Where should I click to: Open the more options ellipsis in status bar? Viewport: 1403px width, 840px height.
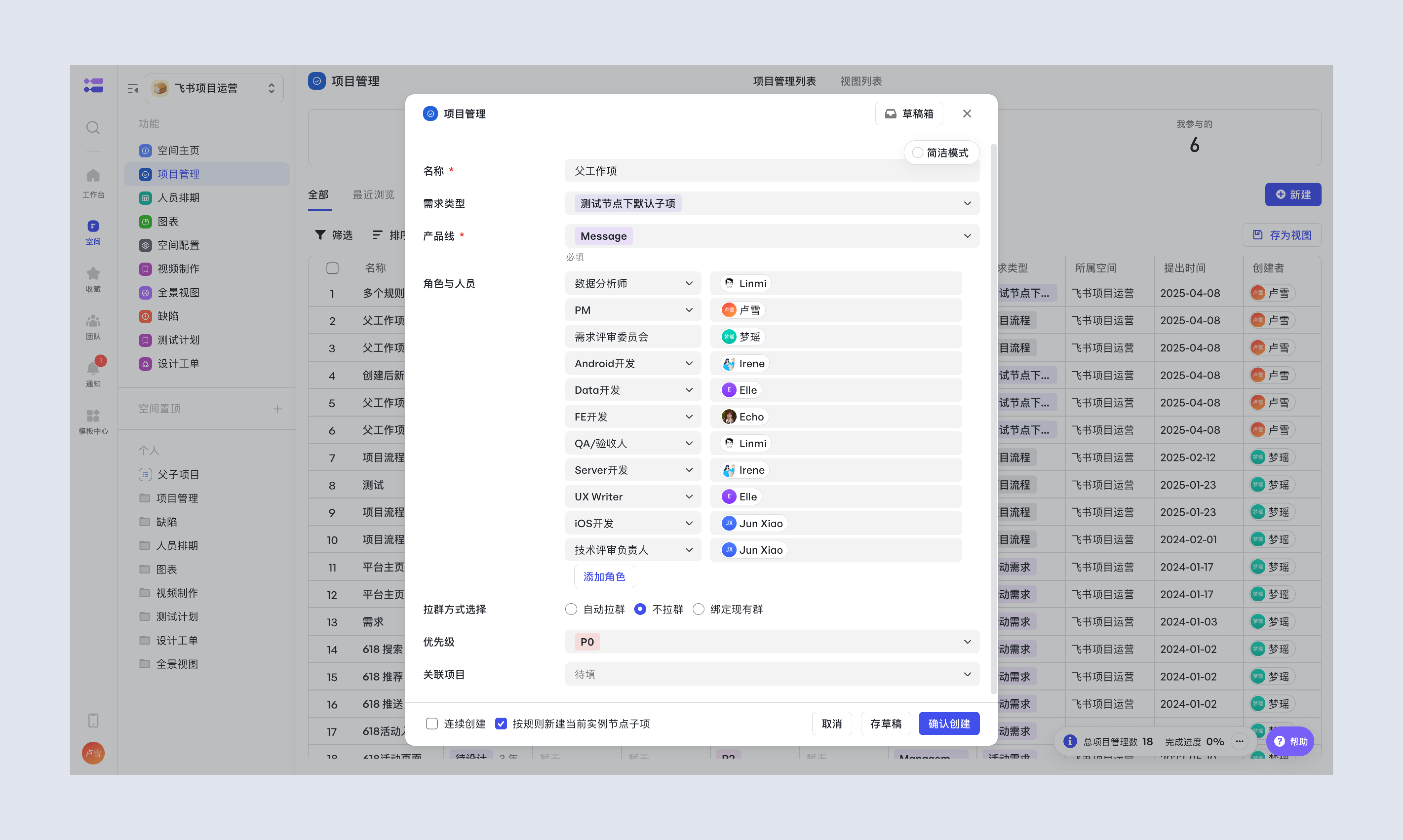(1239, 742)
